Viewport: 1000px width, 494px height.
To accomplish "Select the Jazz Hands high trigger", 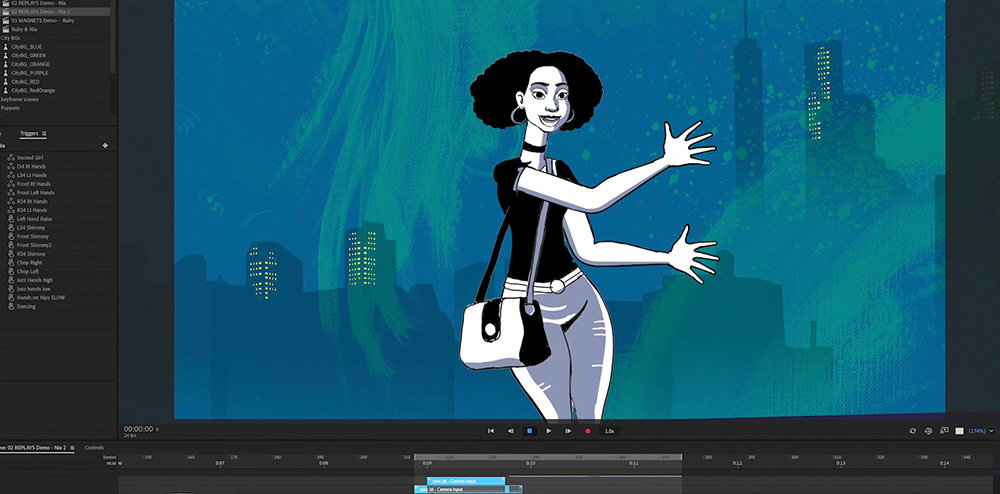I will (35, 280).
